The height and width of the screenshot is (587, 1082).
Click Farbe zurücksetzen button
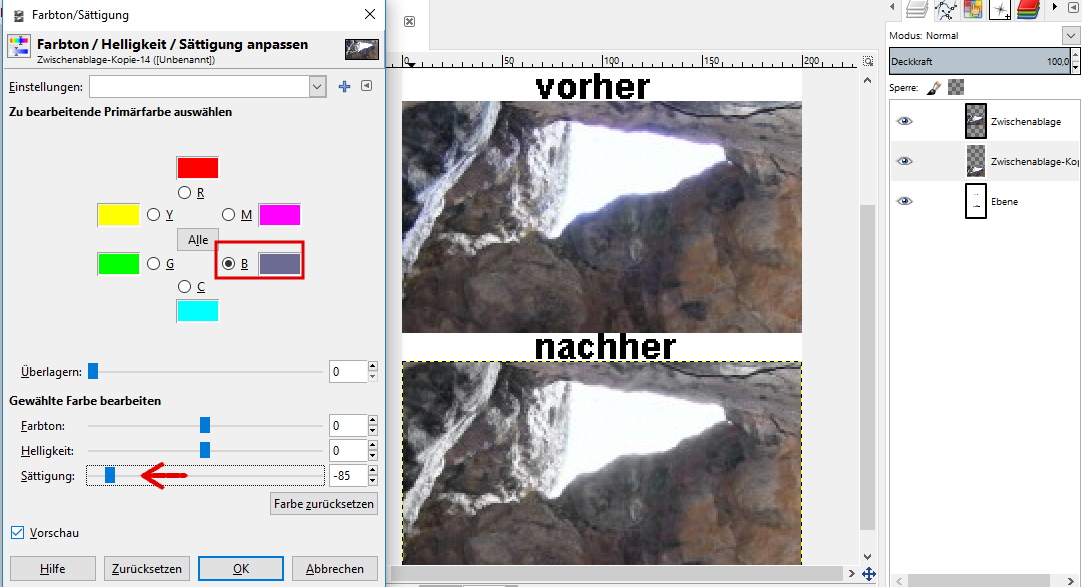tap(324, 504)
